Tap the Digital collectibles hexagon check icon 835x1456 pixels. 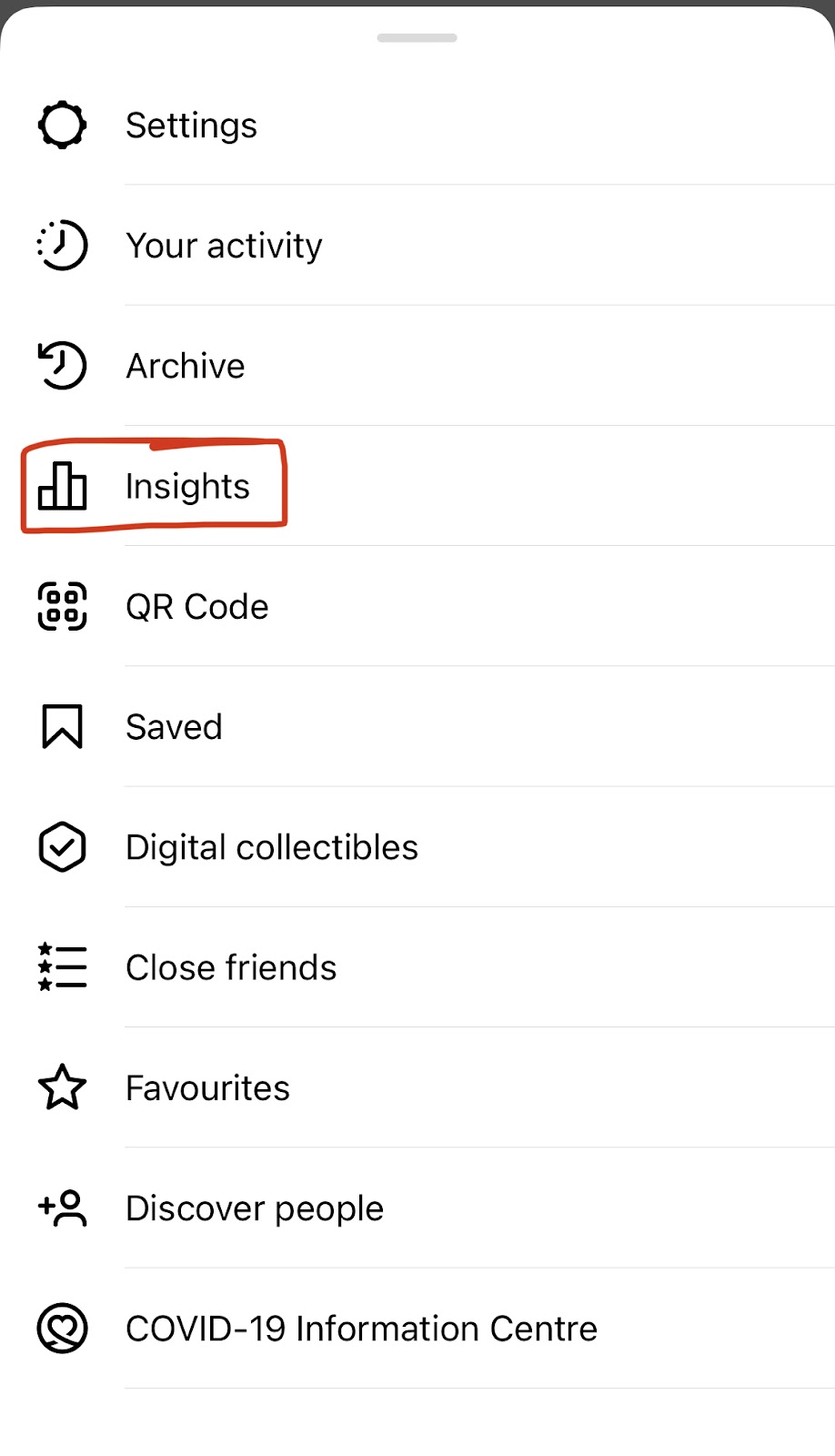tap(62, 847)
